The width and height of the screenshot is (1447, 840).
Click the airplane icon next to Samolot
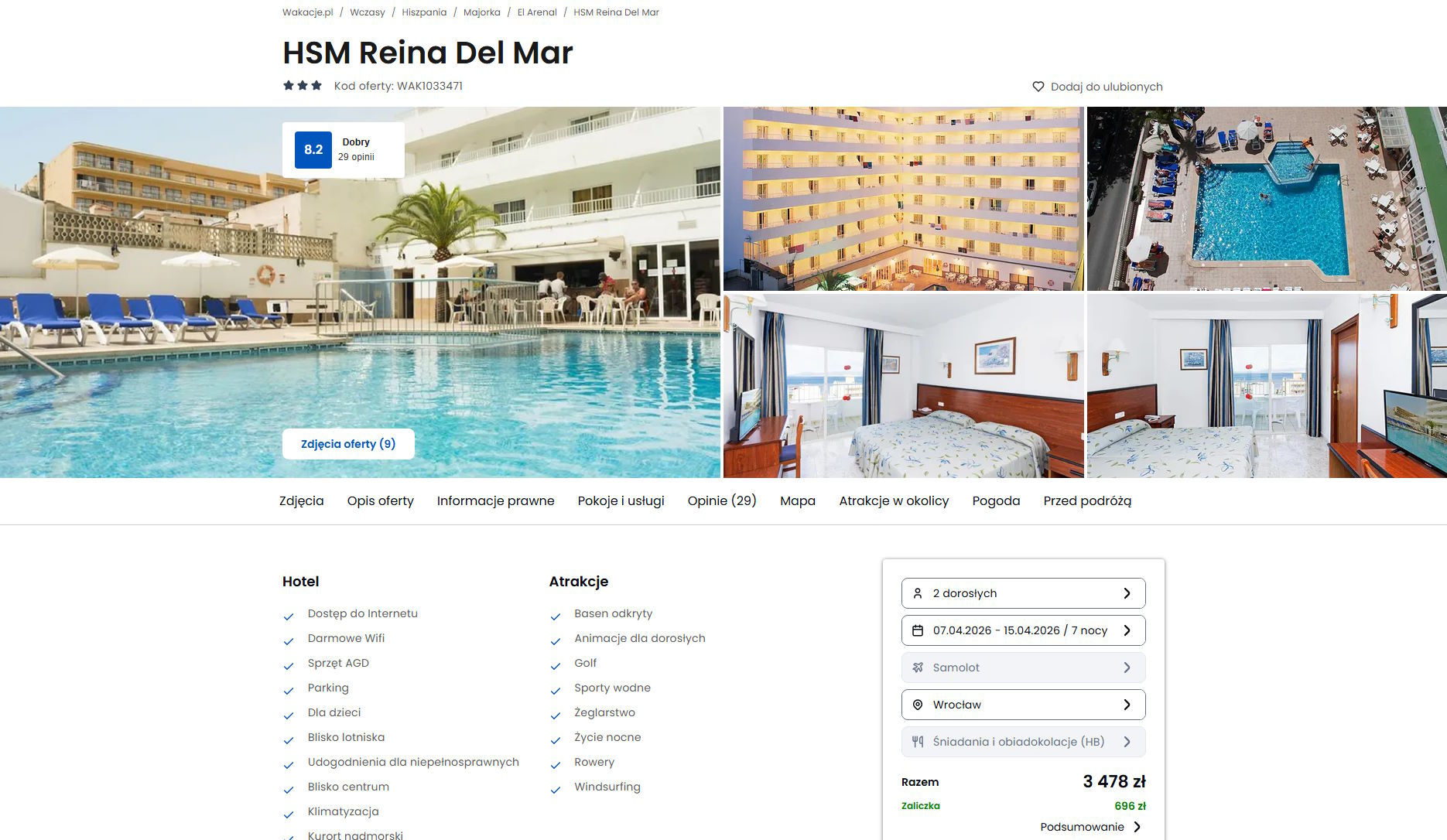tap(918, 668)
